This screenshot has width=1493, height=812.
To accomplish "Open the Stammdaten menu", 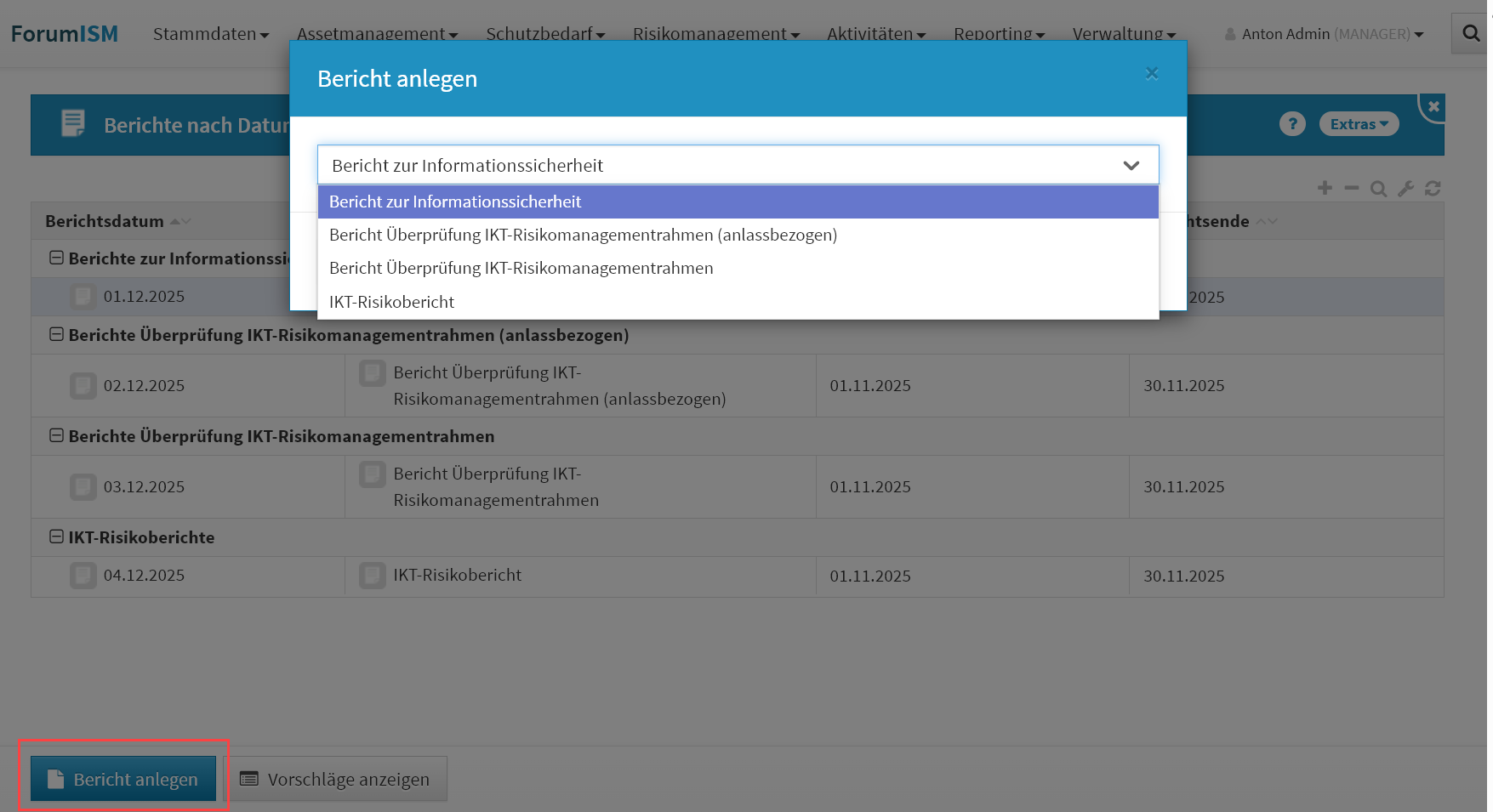I will point(210,34).
